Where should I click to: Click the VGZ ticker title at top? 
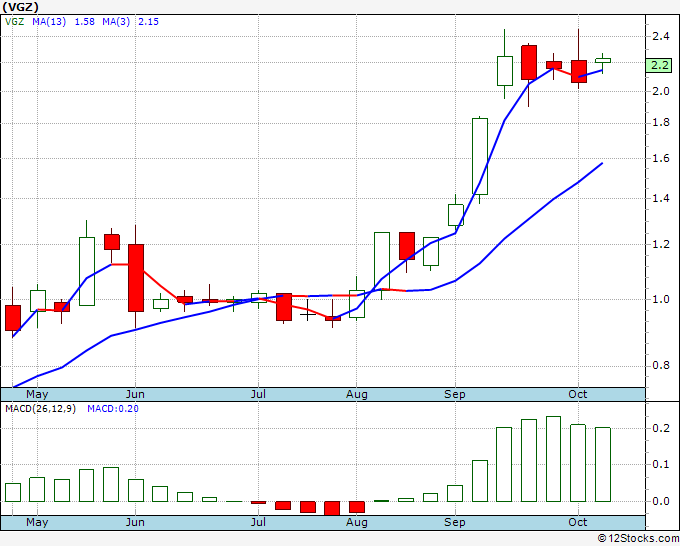pyautogui.click(x=20, y=7)
